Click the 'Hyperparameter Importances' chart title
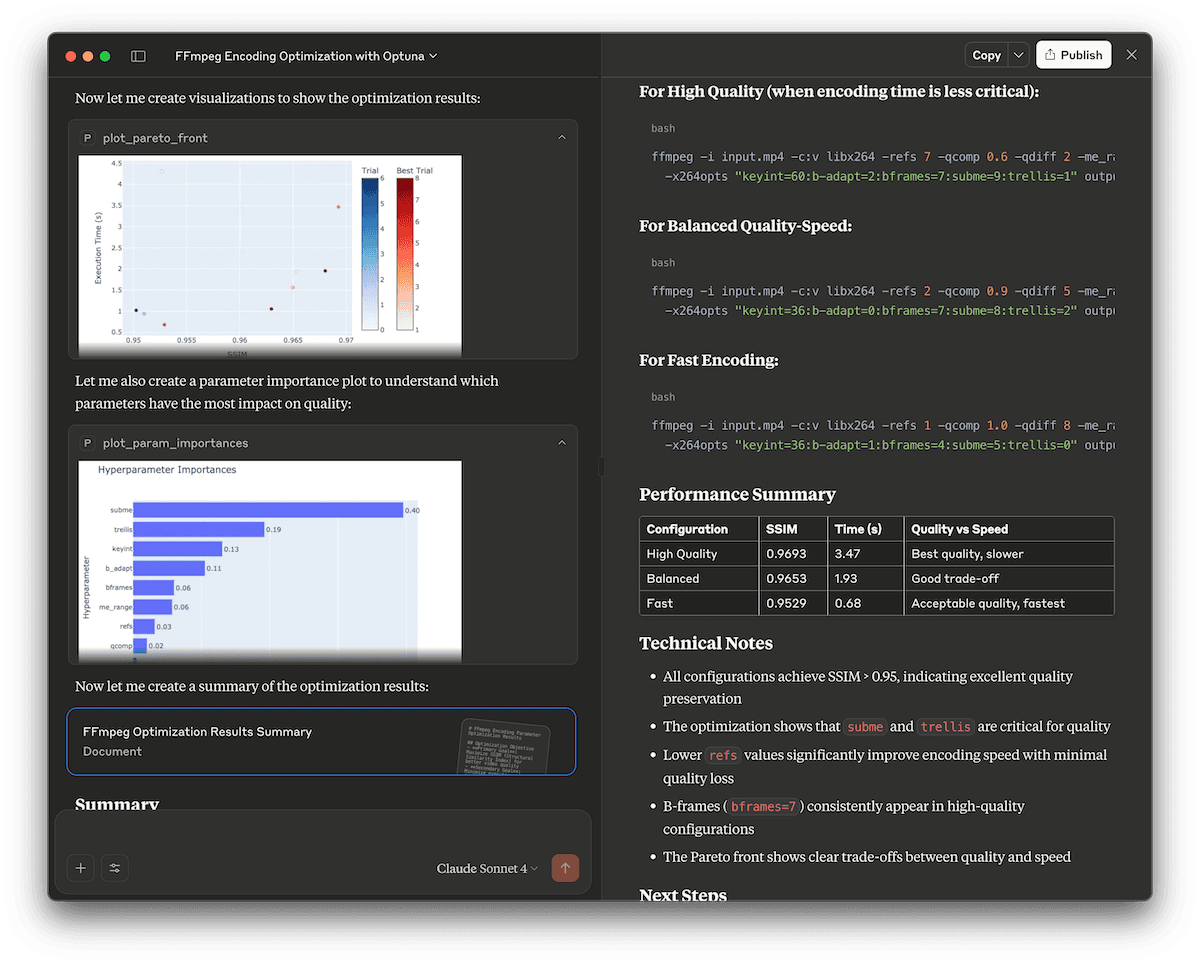The height and width of the screenshot is (964, 1200). coord(167,469)
